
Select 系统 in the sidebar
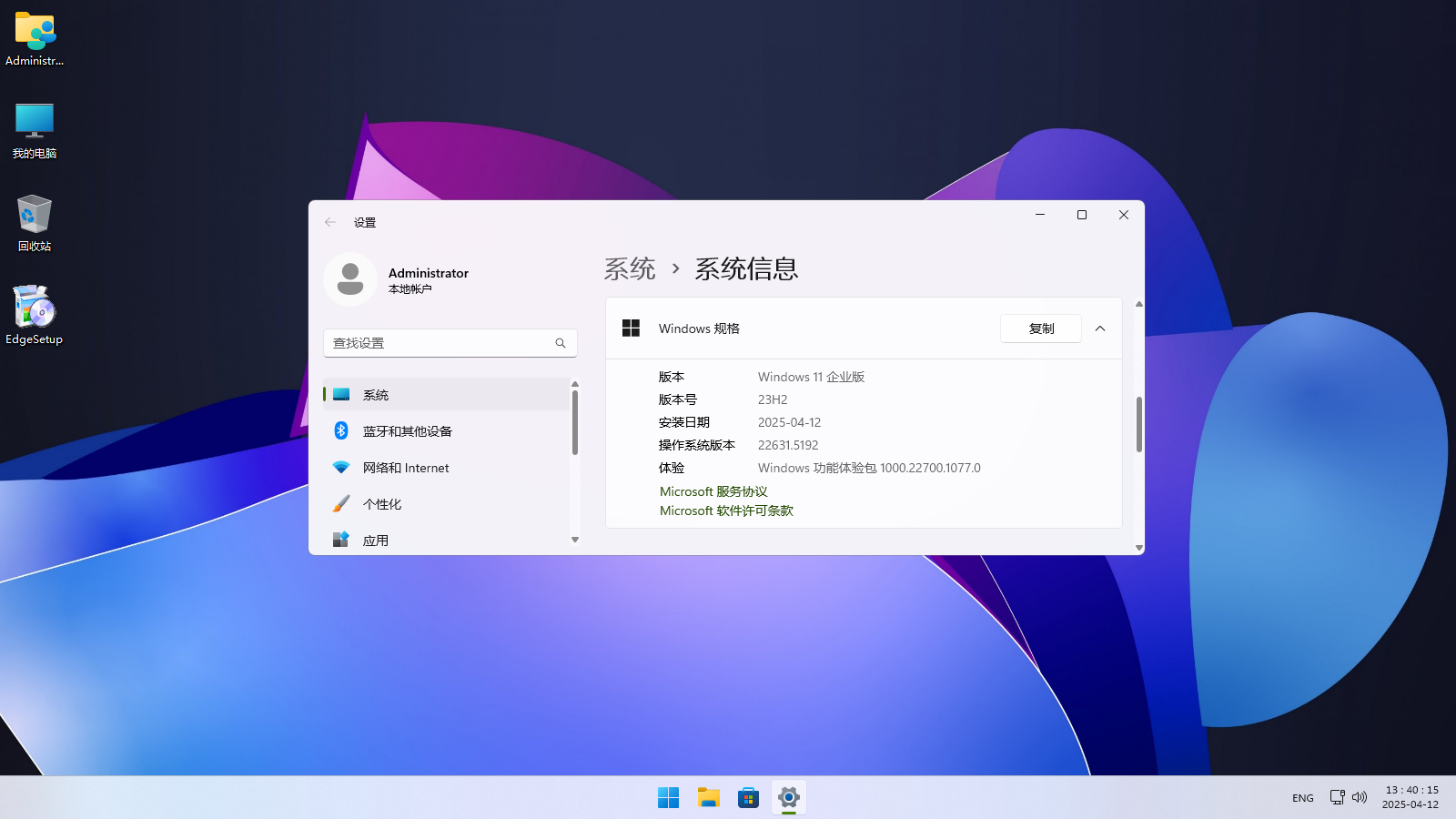point(446,395)
